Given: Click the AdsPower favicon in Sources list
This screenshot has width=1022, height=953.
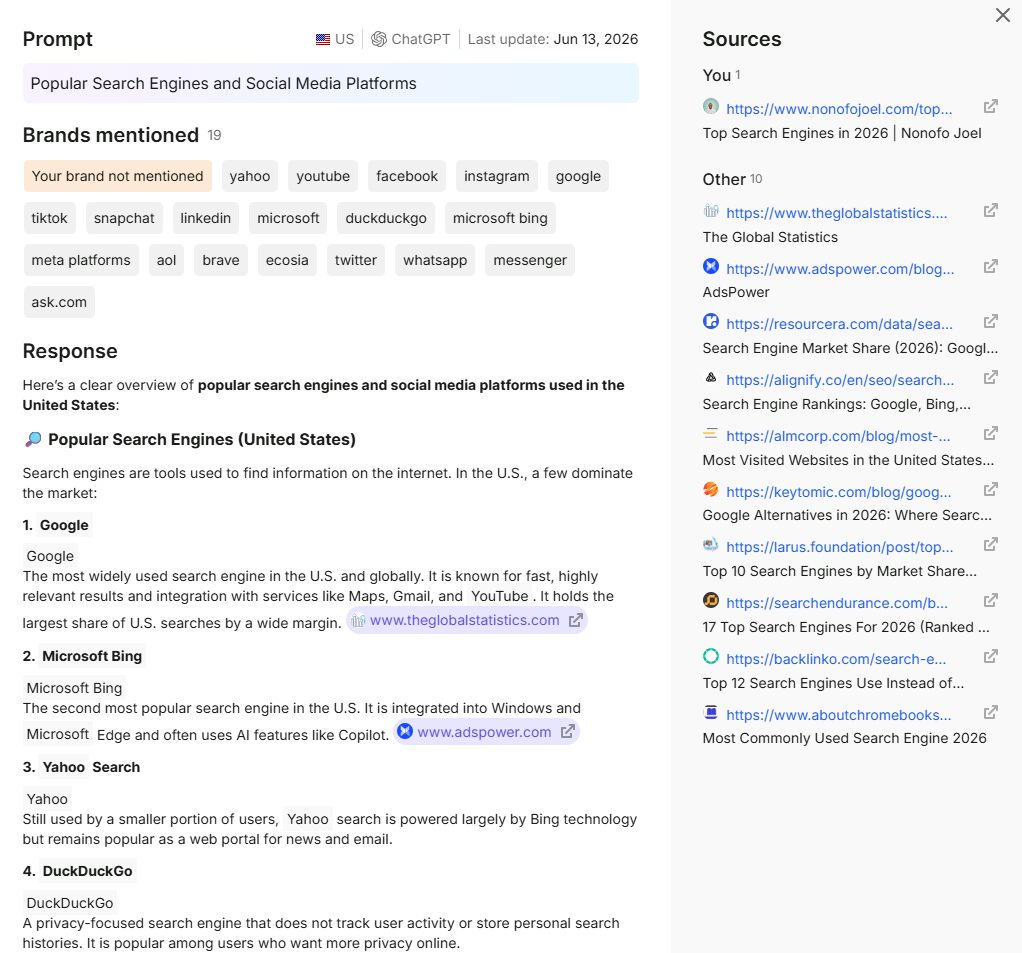Looking at the screenshot, I should [711, 266].
